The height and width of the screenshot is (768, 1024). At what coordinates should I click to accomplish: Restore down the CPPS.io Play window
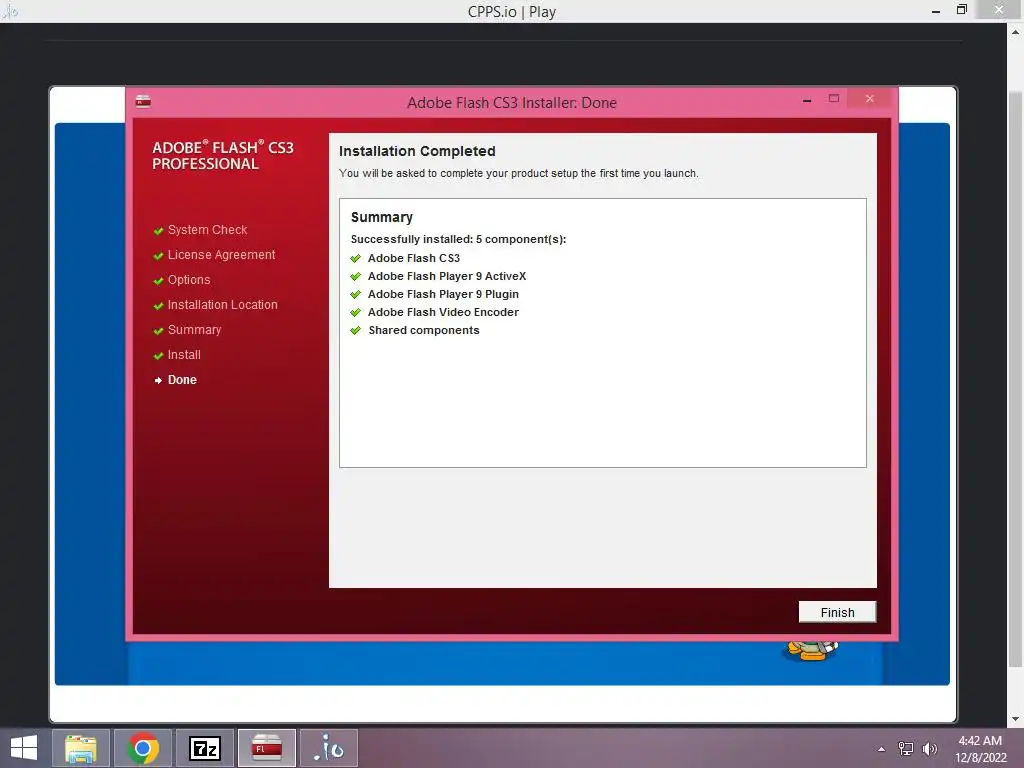pos(961,9)
